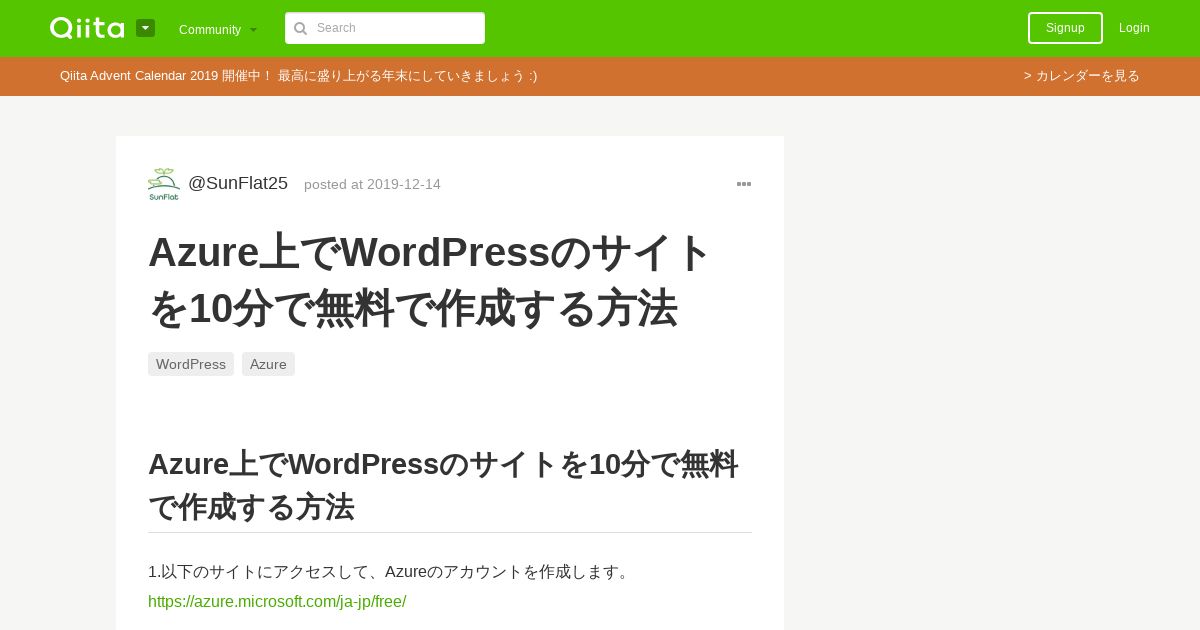
Task: Click the Signup button
Action: point(1065,28)
